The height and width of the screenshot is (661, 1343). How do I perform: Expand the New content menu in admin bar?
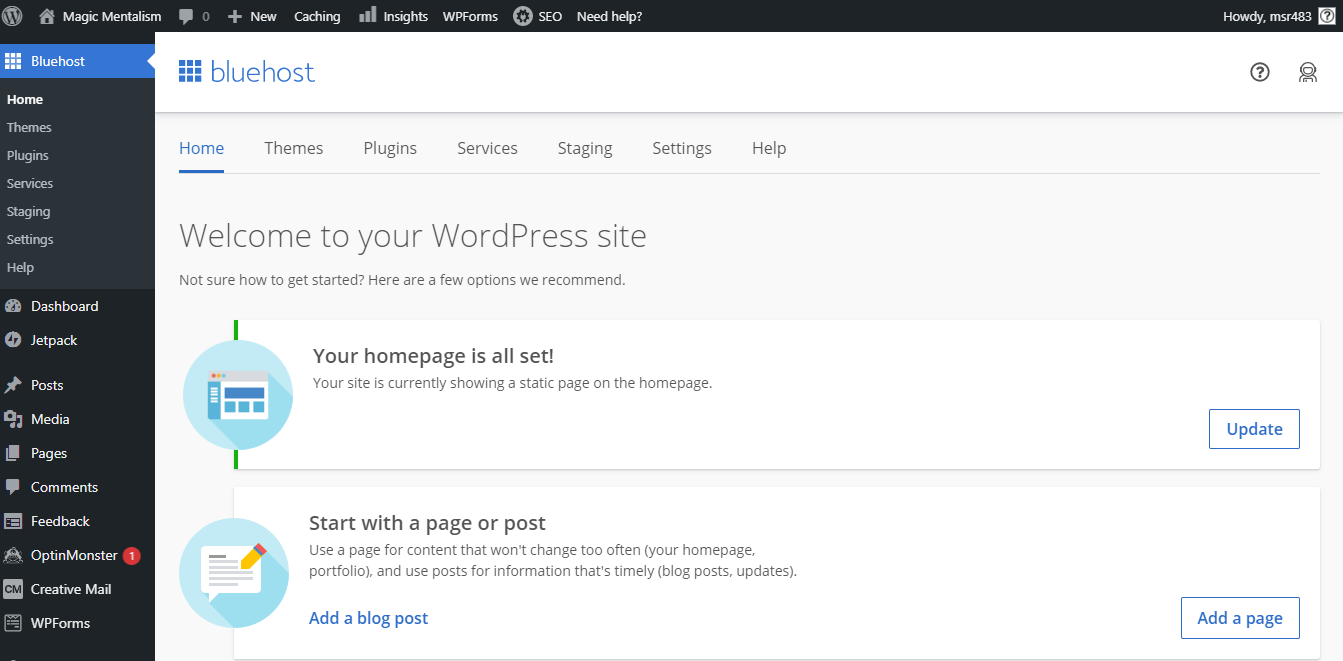[x=252, y=16]
